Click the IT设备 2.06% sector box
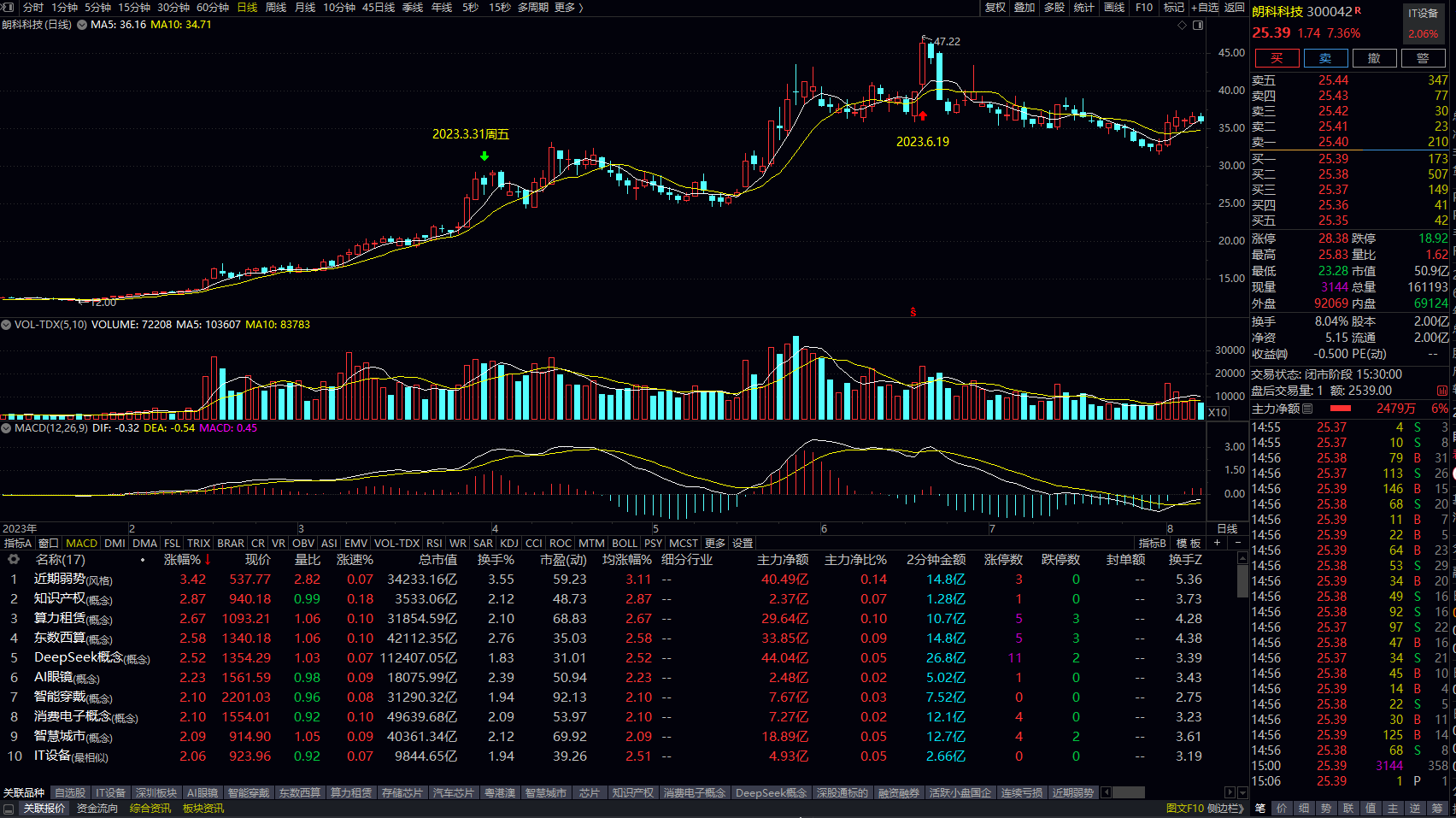 coord(1424,23)
